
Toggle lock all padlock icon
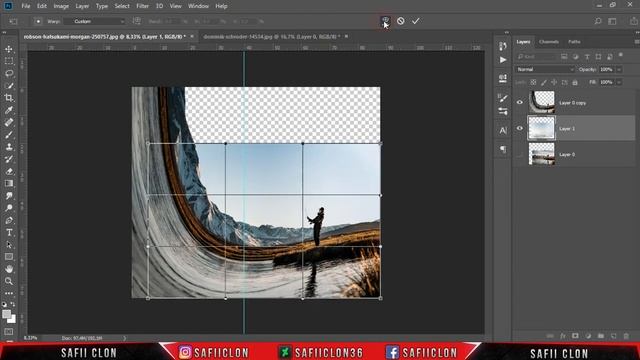click(x=575, y=82)
